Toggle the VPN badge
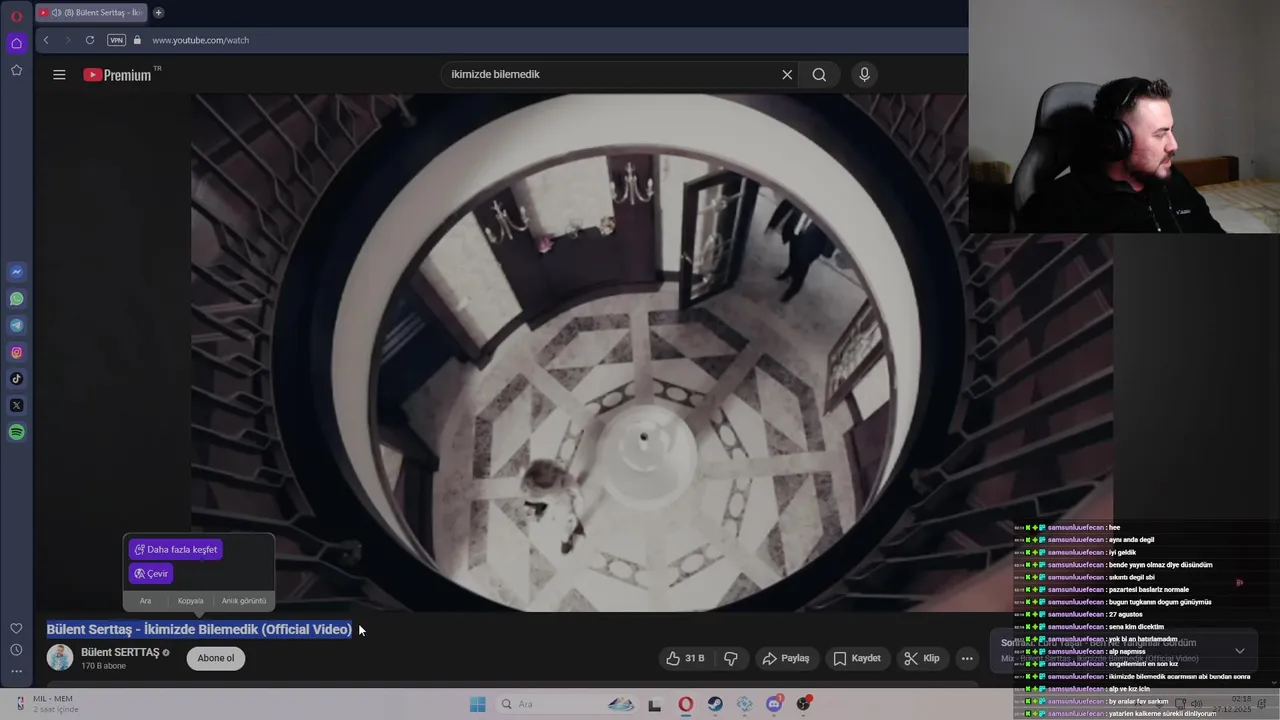The width and height of the screenshot is (1280, 720). (x=116, y=40)
